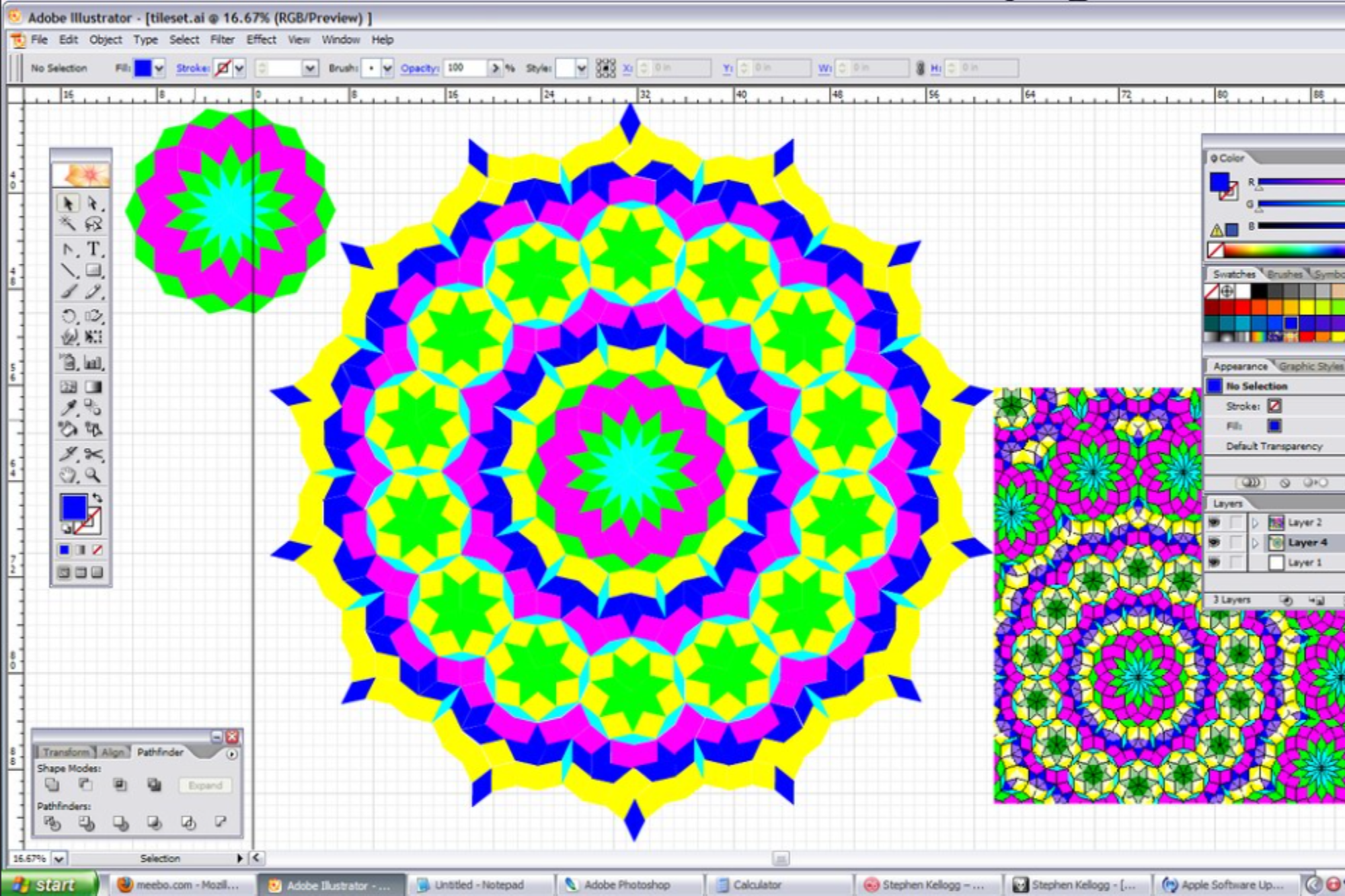Open the Effect menu

pos(261,40)
